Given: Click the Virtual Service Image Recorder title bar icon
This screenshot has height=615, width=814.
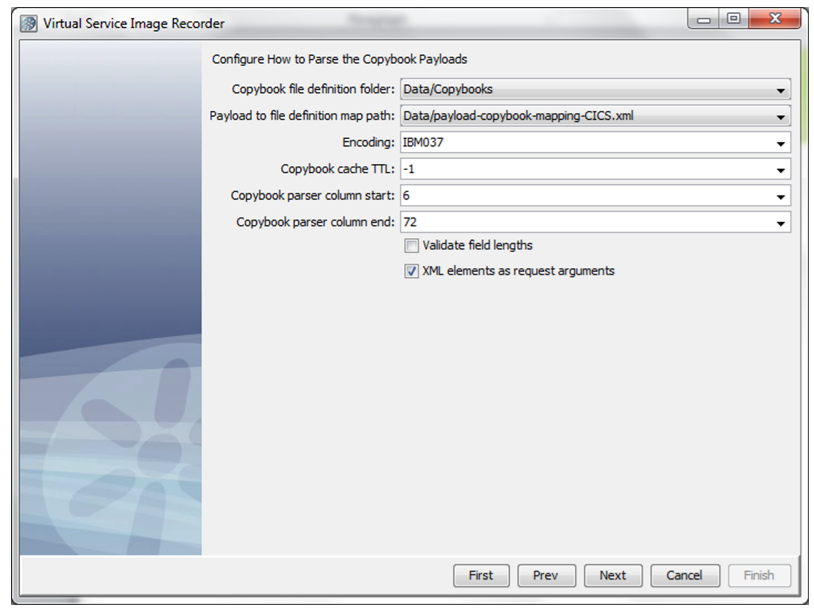Looking at the screenshot, I should [28, 22].
